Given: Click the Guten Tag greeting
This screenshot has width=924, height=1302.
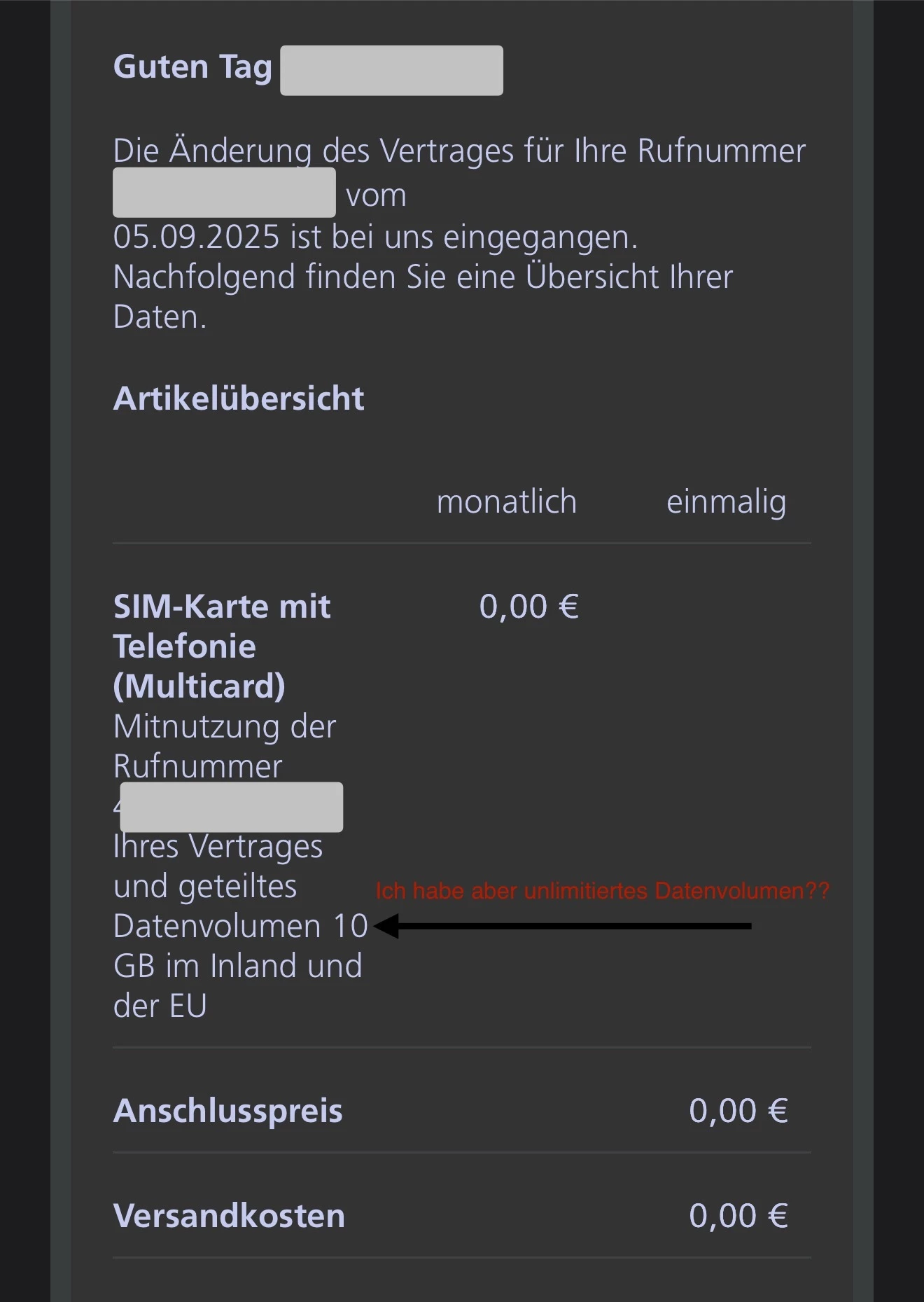Looking at the screenshot, I should pyautogui.click(x=192, y=67).
